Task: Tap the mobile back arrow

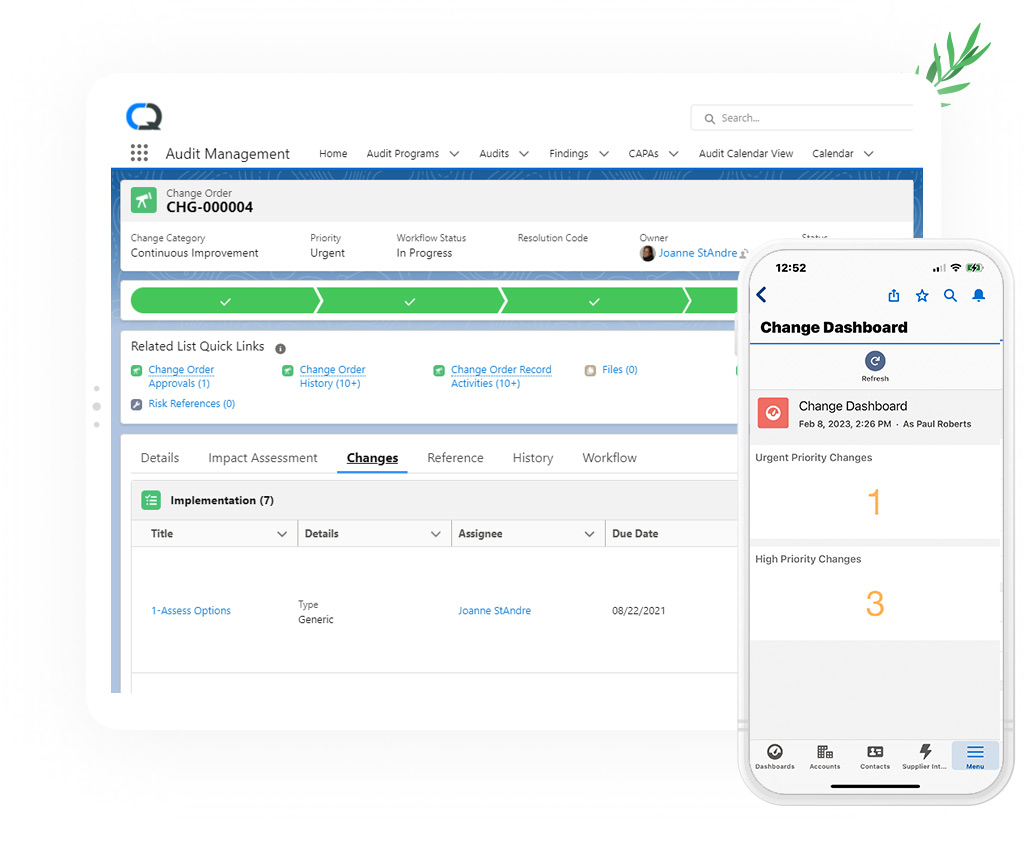Action: [x=762, y=295]
